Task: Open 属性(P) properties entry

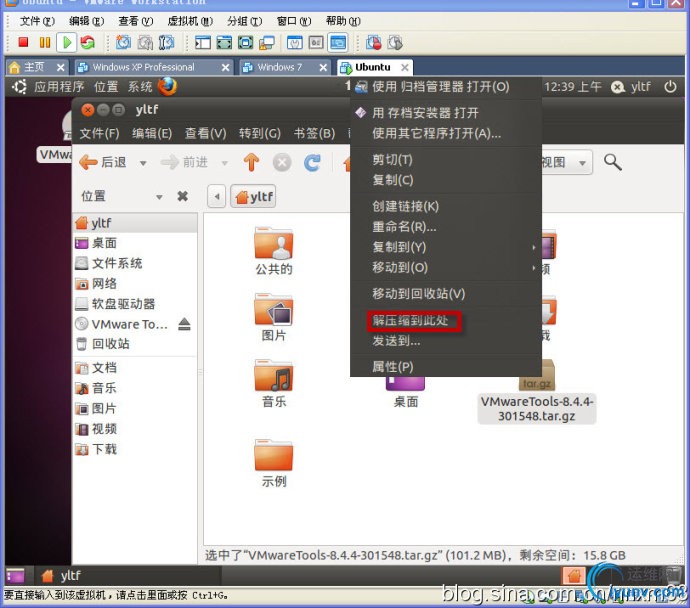Action: (x=446, y=366)
